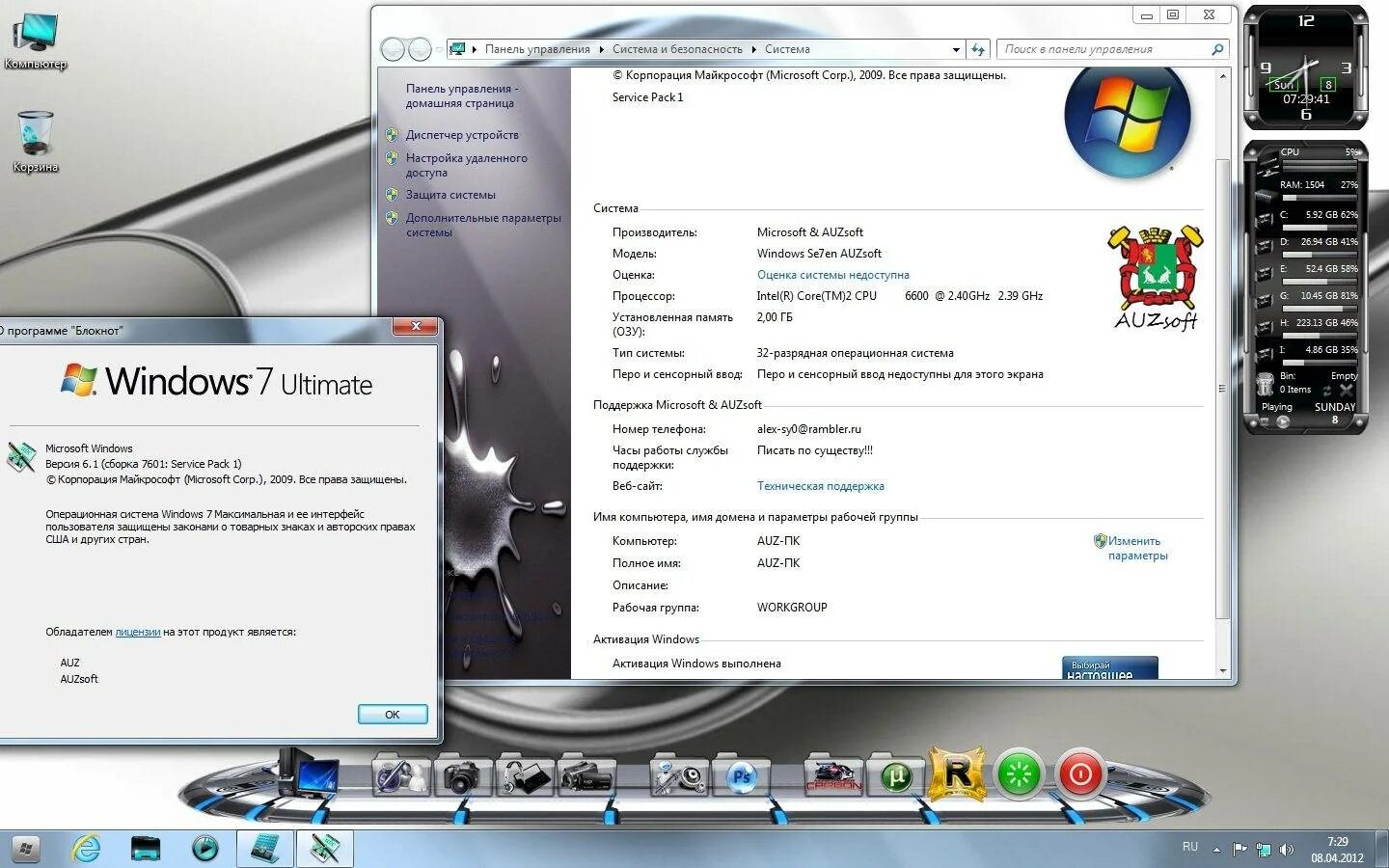Click the System window scrollbar up arrow
This screenshot has width=1389, height=868.
click(1223, 75)
